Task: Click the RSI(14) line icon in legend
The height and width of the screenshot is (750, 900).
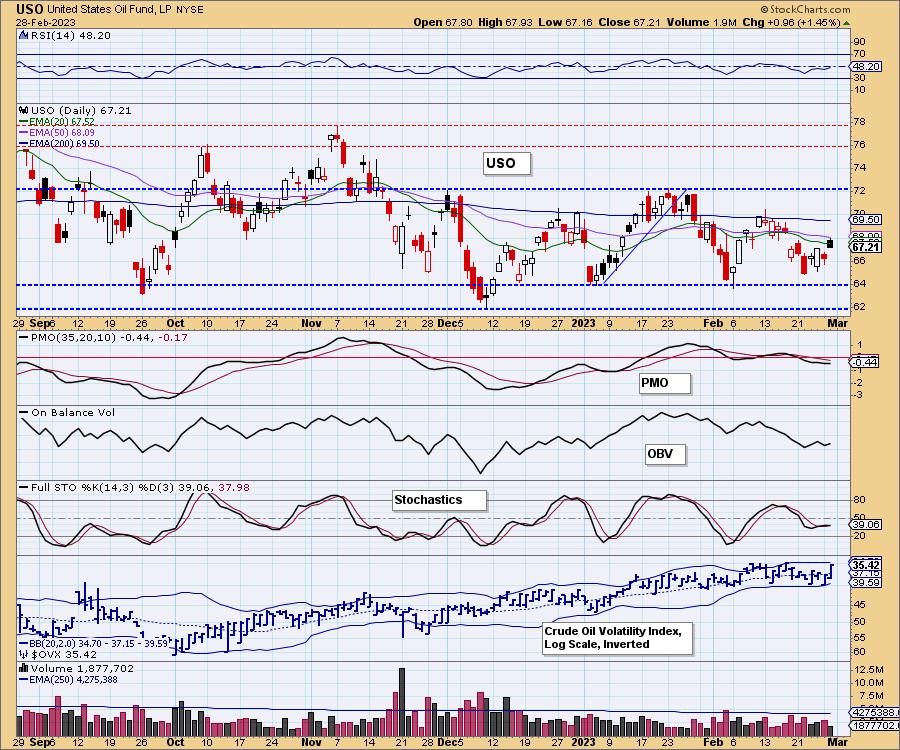Action: (24, 36)
